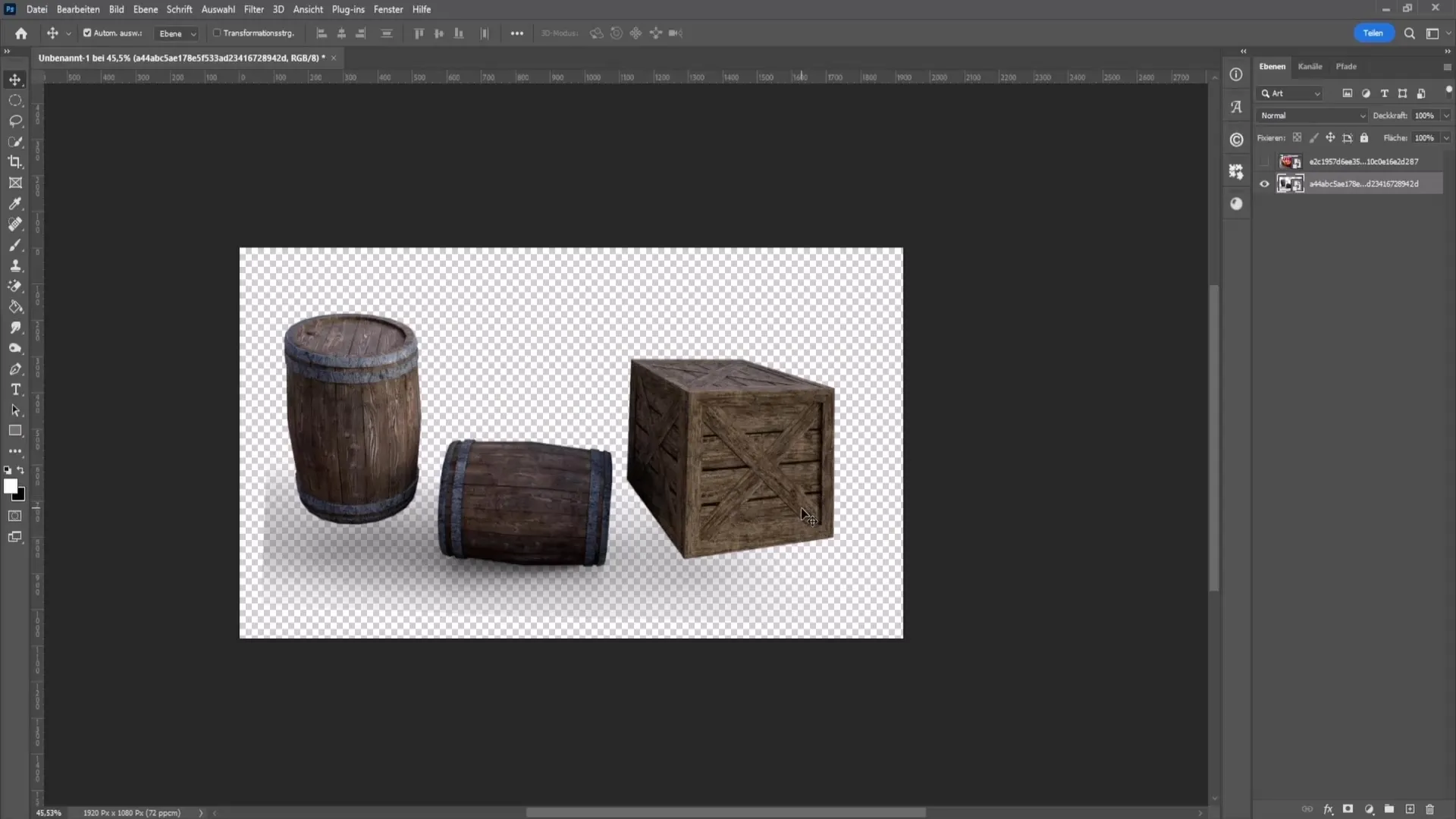Select the Paint Bucket tool
This screenshot has width=1456, height=819.
[x=15, y=307]
